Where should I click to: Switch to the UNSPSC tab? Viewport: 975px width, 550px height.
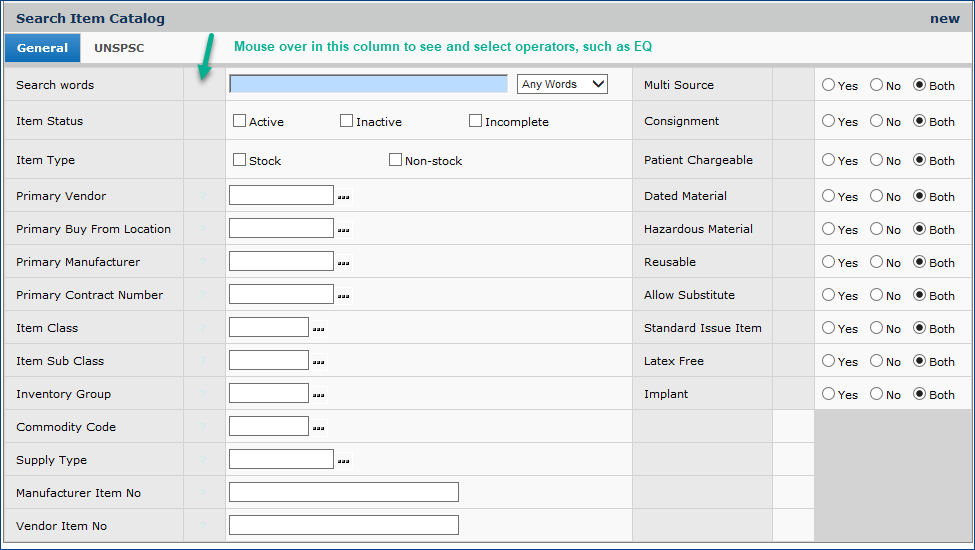coord(119,48)
